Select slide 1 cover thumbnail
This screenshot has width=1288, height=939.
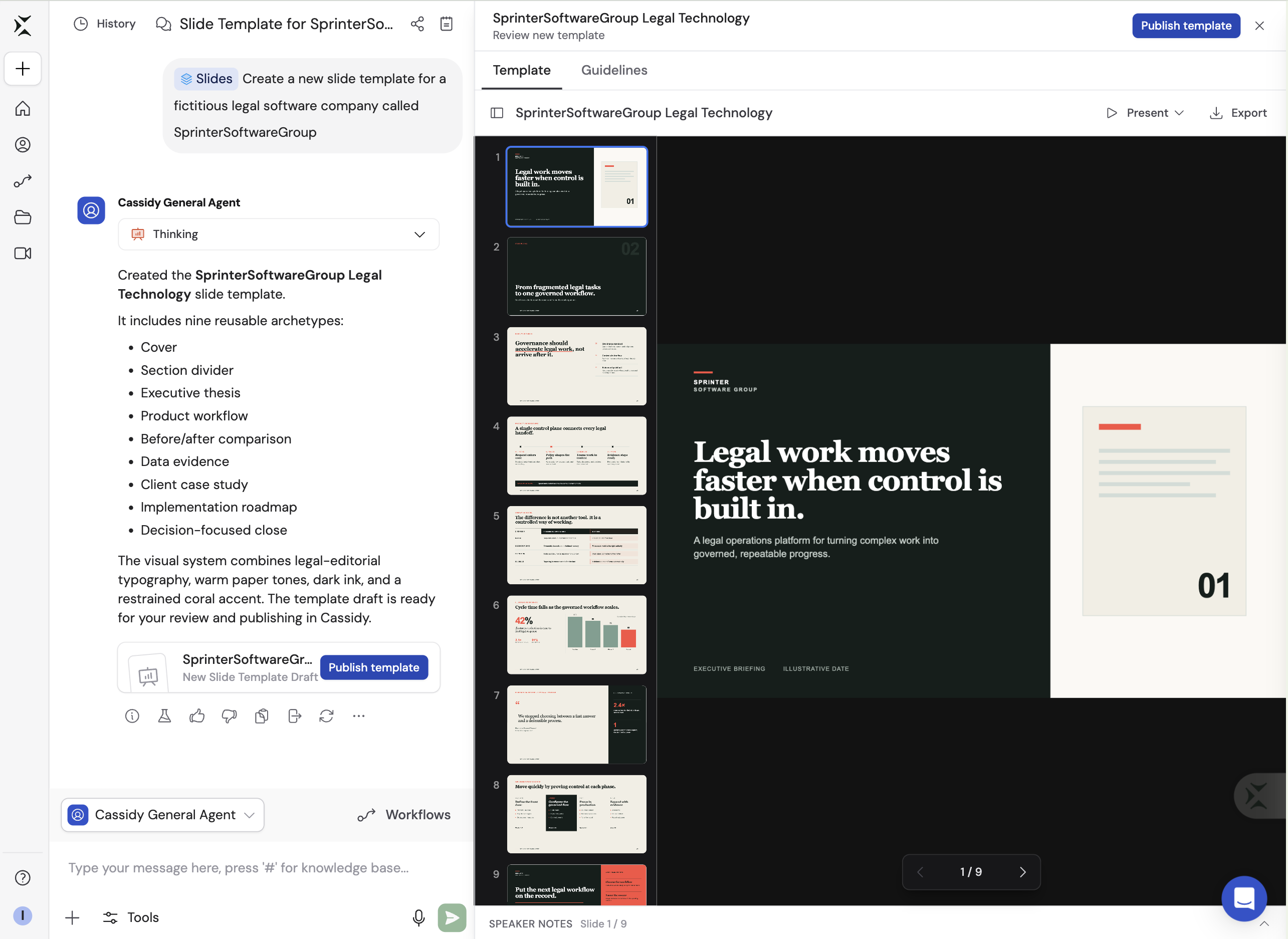pos(576,186)
